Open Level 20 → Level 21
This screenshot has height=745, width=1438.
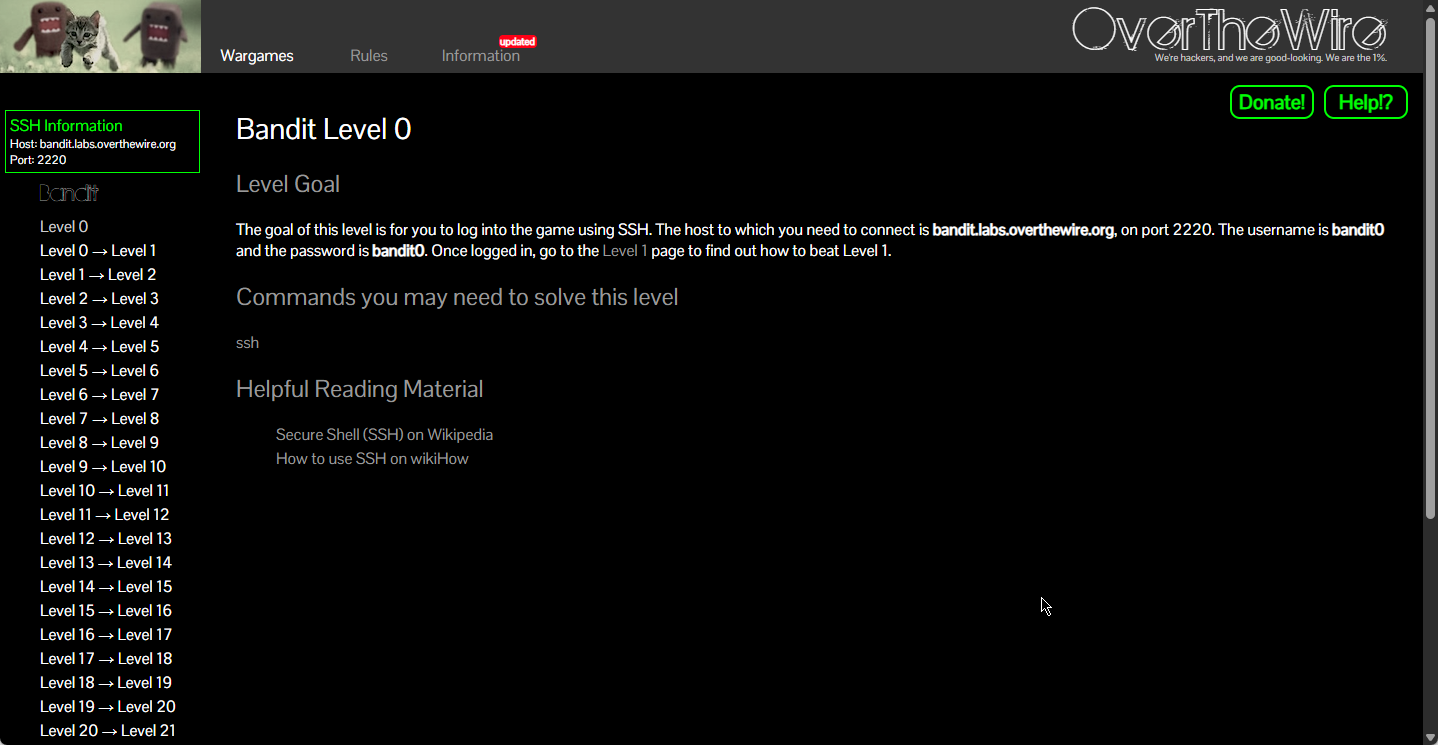[108, 731]
